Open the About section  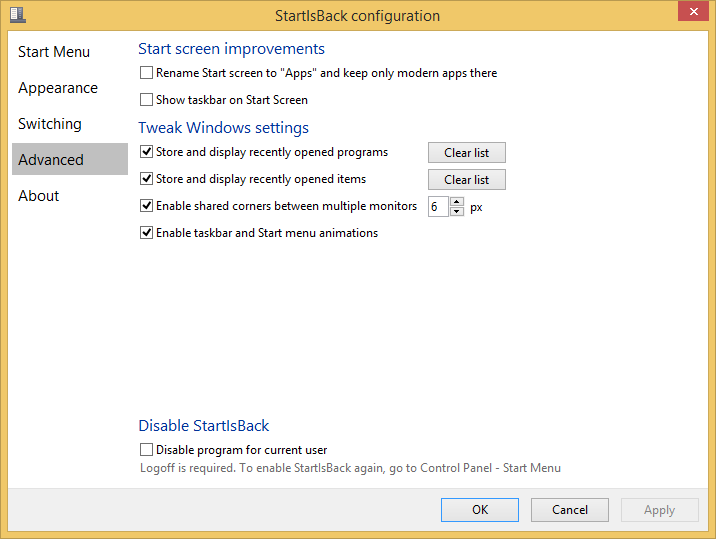pos(39,196)
